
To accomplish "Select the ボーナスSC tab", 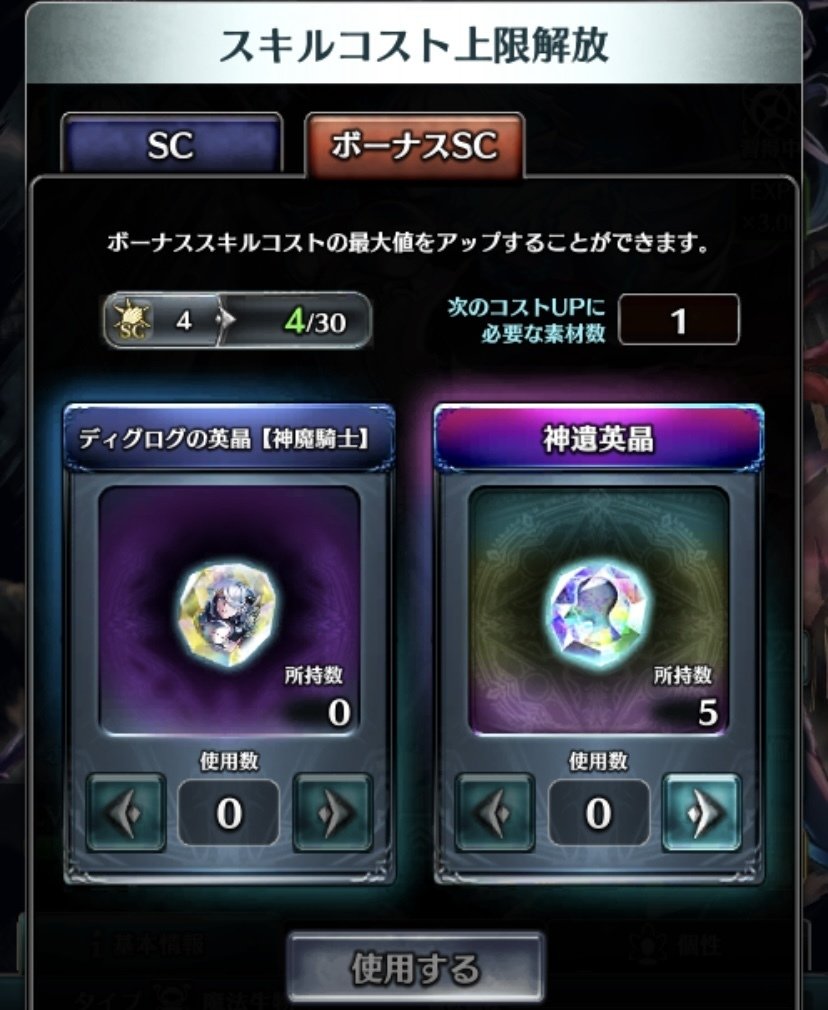I will click(x=414, y=146).
